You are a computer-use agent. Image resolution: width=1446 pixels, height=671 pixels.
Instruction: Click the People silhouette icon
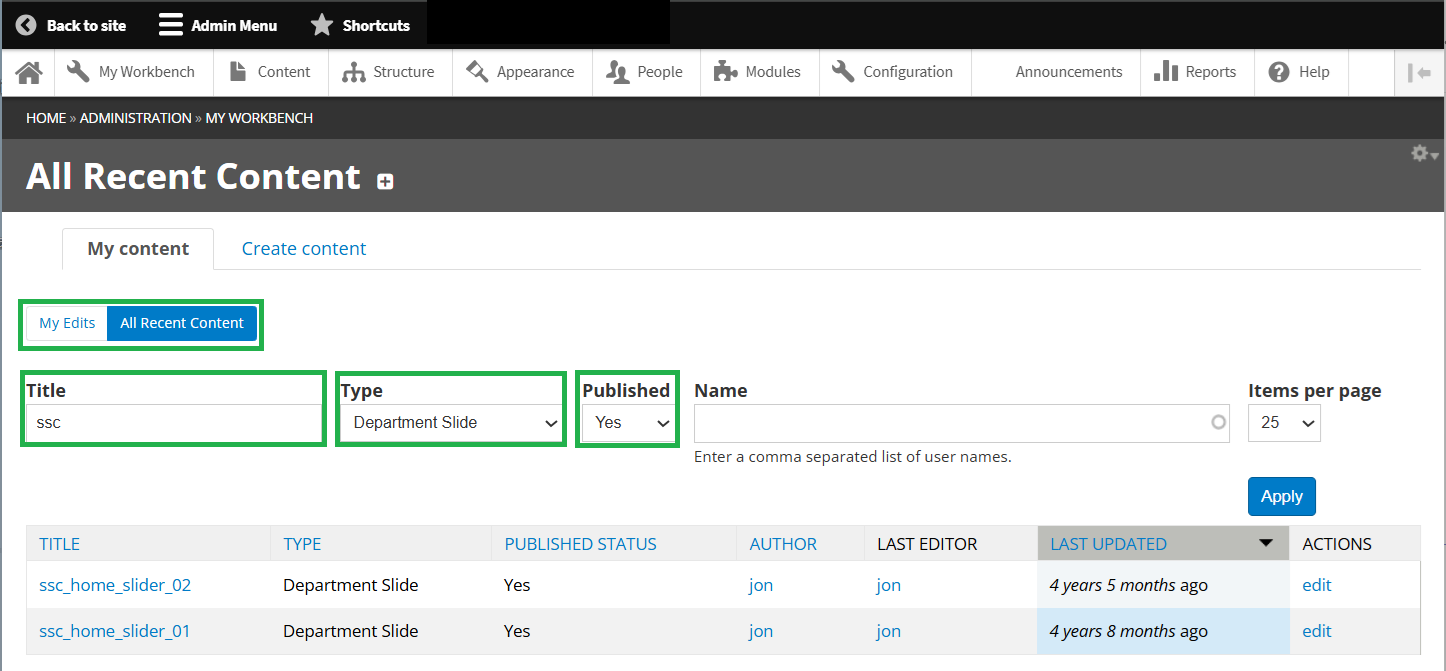tap(618, 72)
